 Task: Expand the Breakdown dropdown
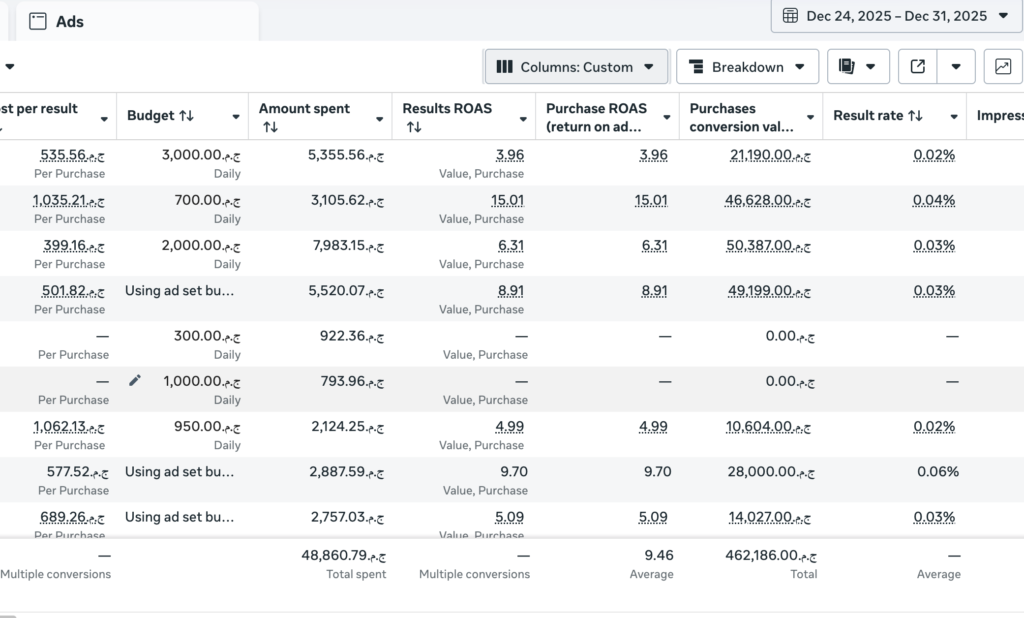tap(747, 67)
